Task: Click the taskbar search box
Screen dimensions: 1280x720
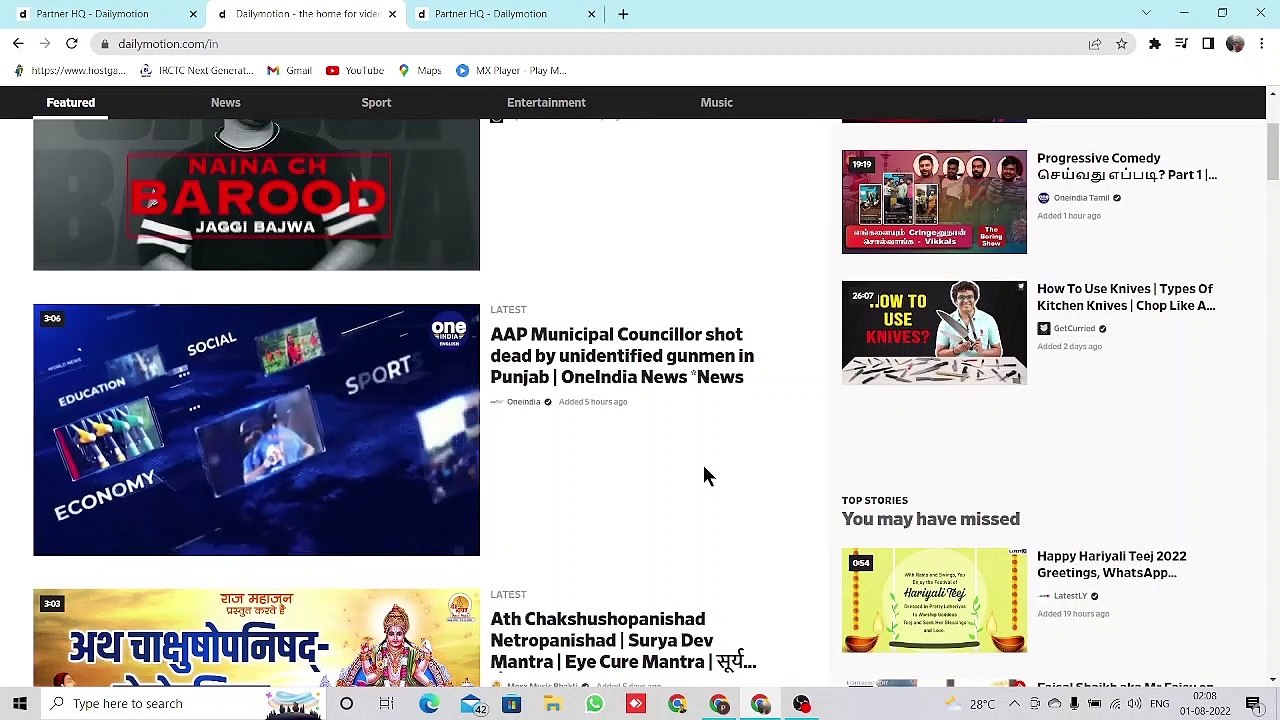Action: tap(183, 704)
